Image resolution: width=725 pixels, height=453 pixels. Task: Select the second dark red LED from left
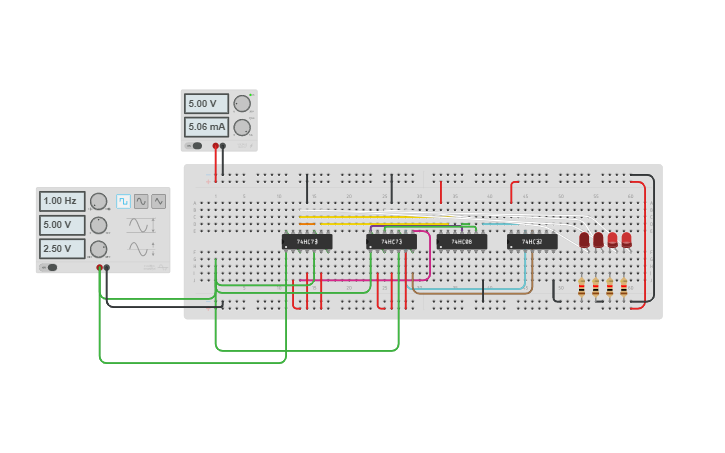[598, 240]
